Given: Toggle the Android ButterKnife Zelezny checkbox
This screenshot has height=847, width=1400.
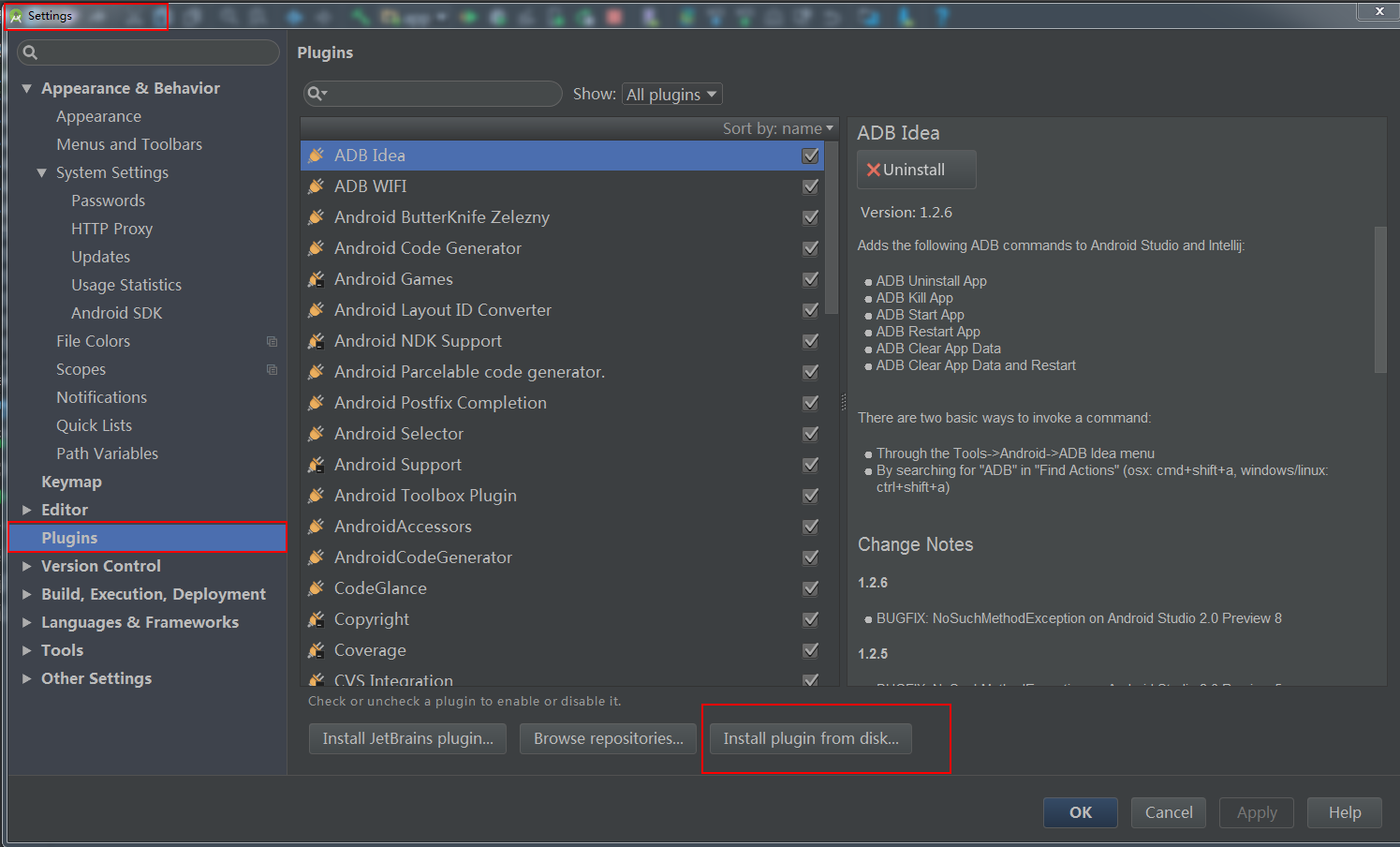Looking at the screenshot, I should tap(811, 217).
